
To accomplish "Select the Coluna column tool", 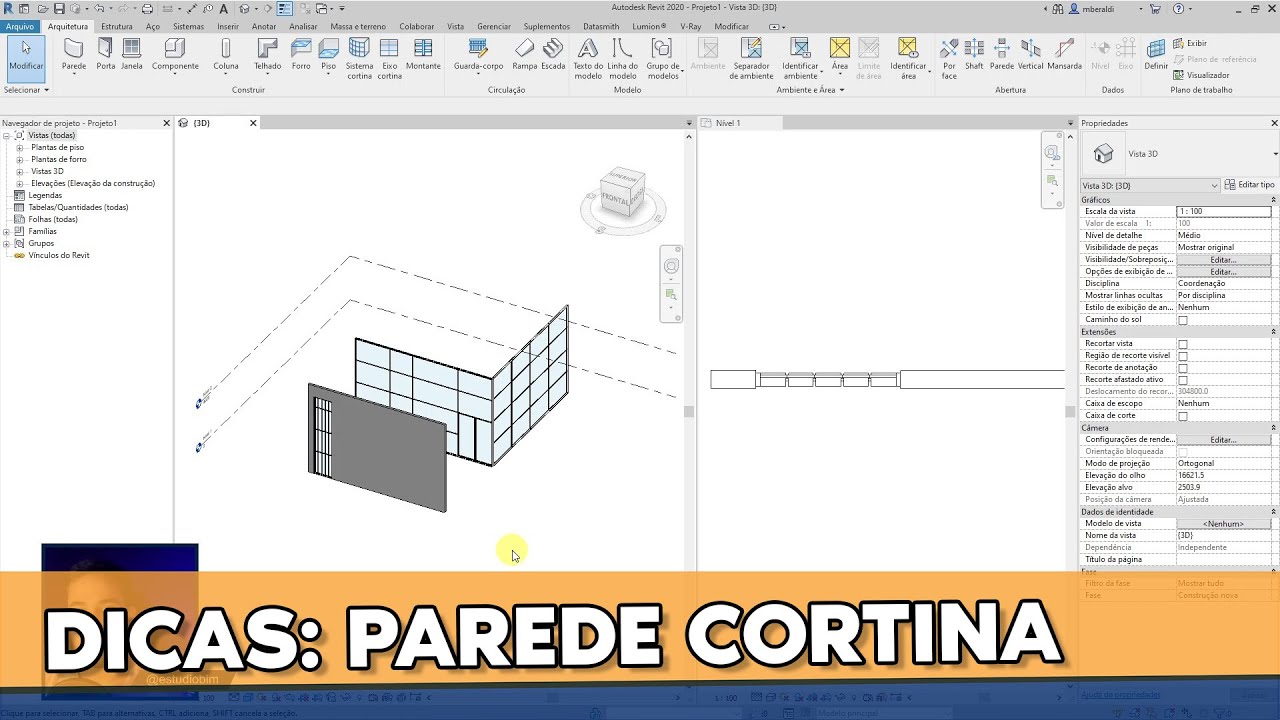I will [226, 55].
